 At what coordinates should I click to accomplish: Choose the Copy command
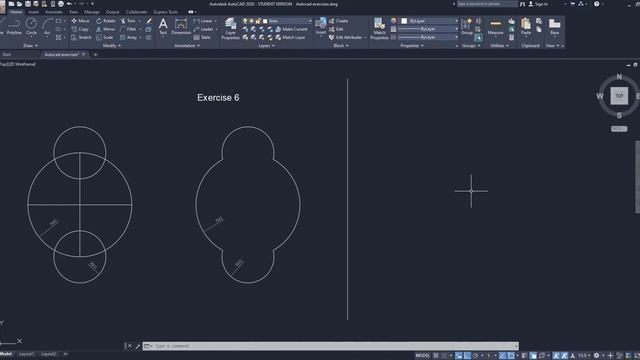[80, 29]
